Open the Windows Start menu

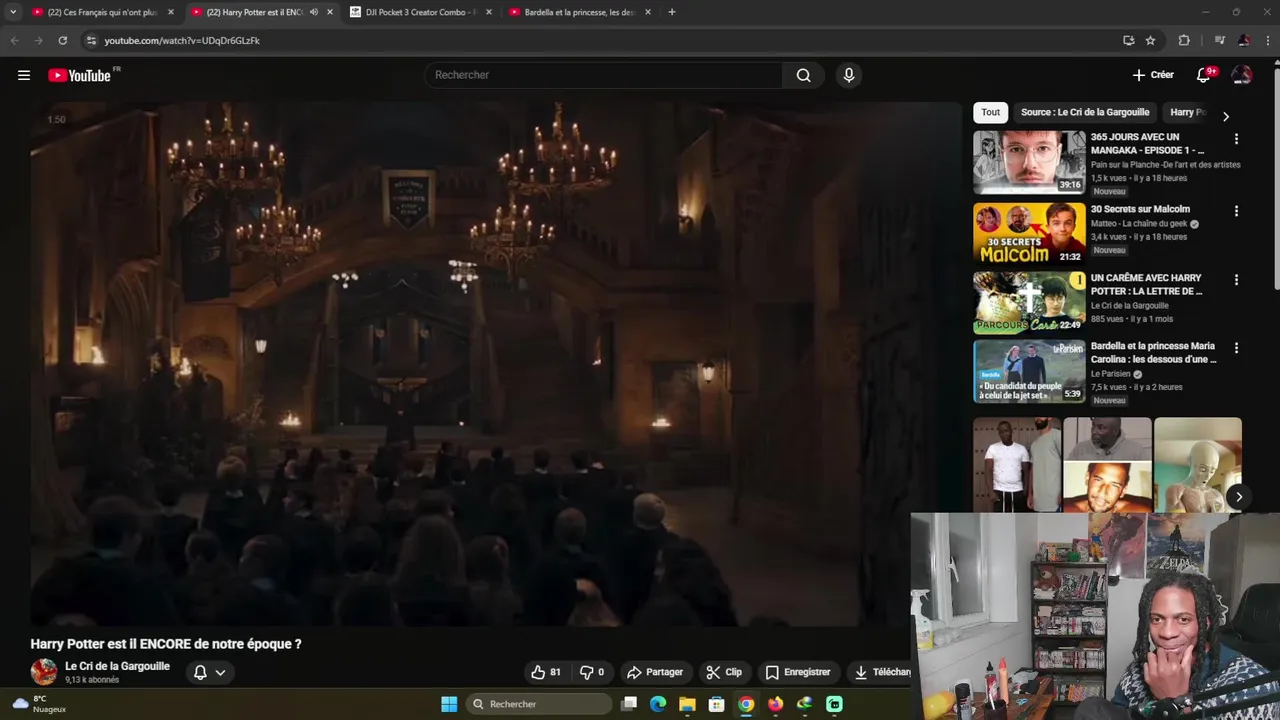[449, 704]
